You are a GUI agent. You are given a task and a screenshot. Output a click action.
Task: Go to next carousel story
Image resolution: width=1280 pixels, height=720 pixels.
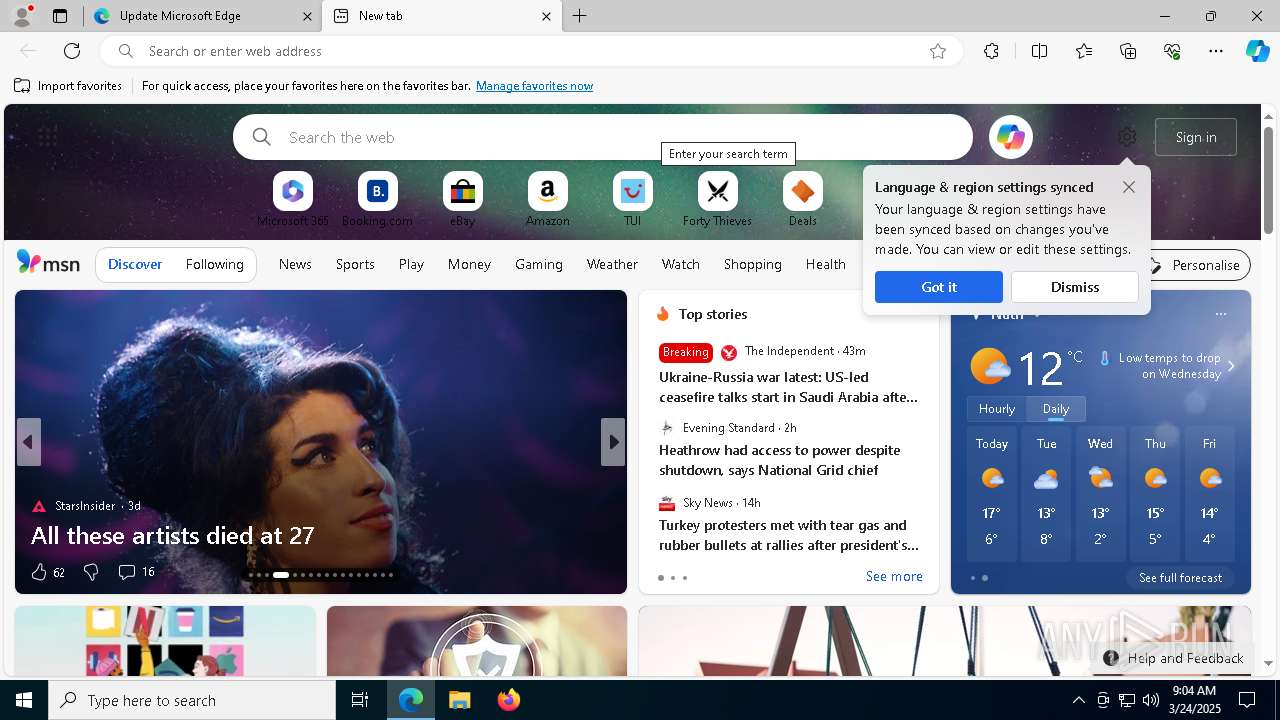613,442
